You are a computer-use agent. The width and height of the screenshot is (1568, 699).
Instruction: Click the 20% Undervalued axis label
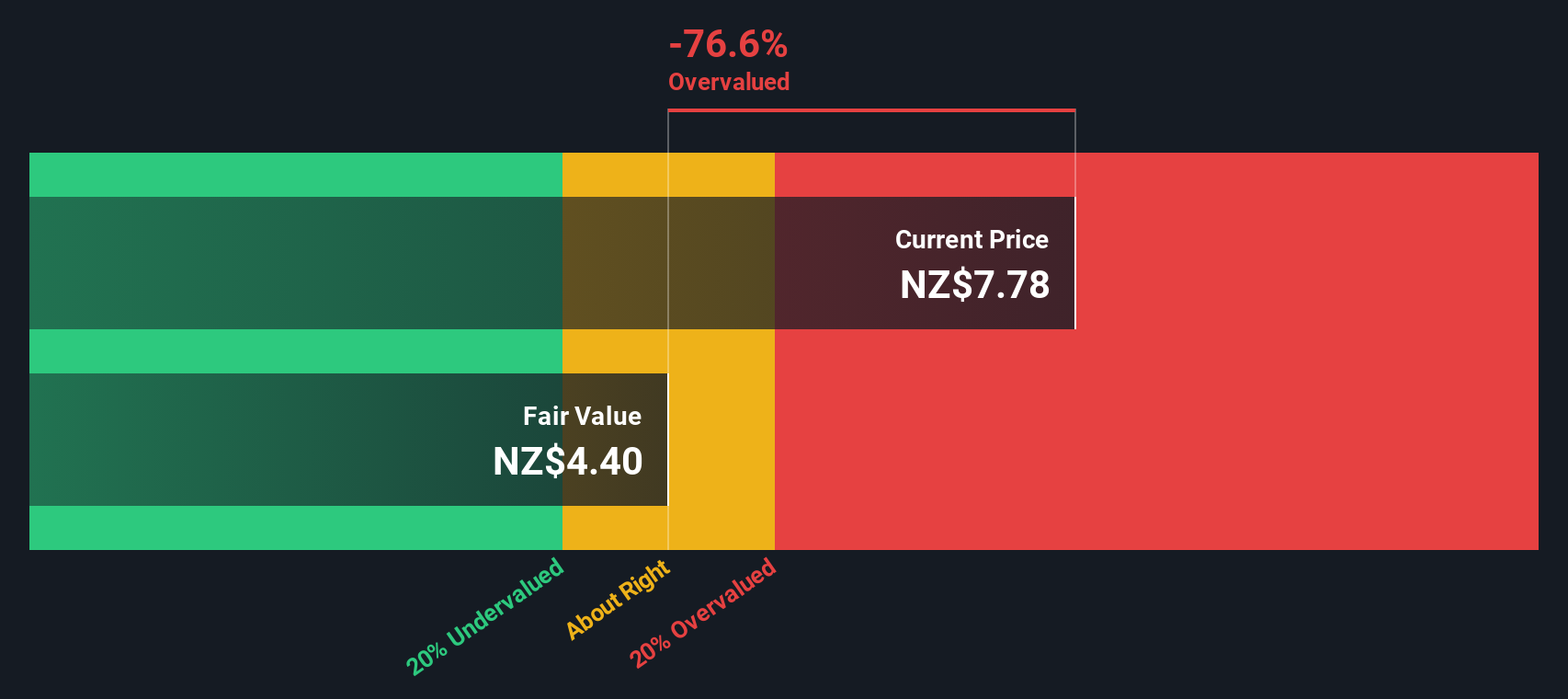(x=485, y=616)
